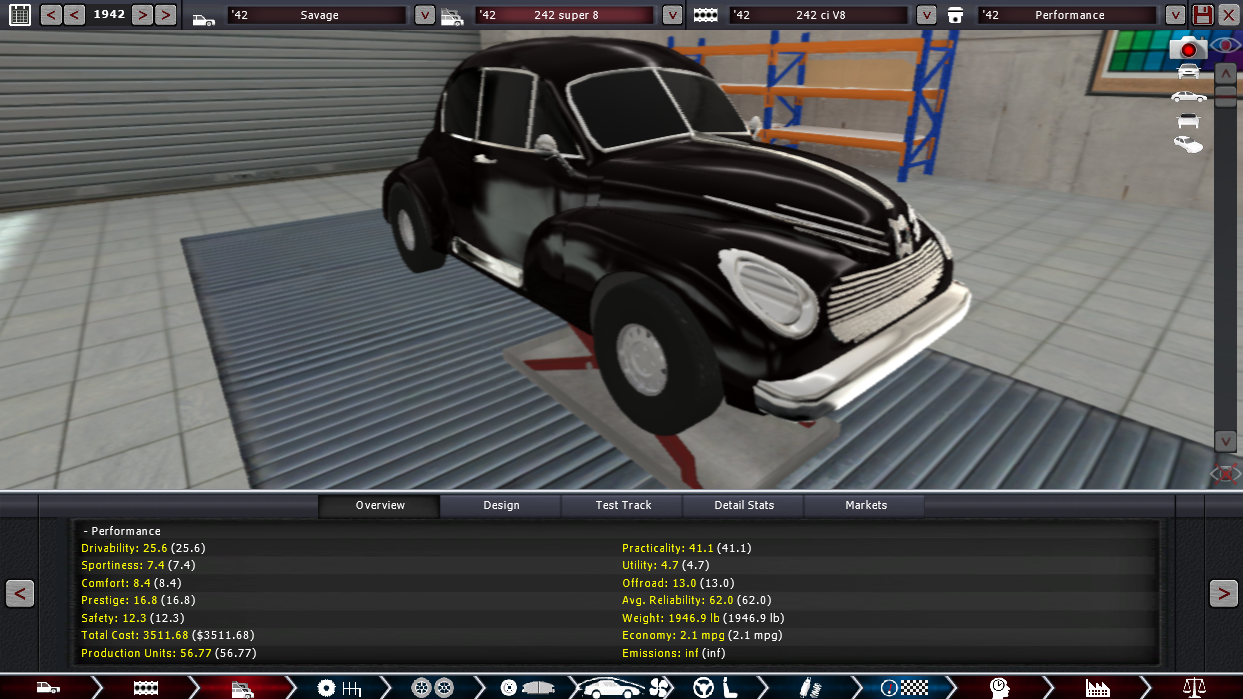This screenshot has height=699, width=1243.
Task: Open the Markets tab
Action: click(865, 505)
